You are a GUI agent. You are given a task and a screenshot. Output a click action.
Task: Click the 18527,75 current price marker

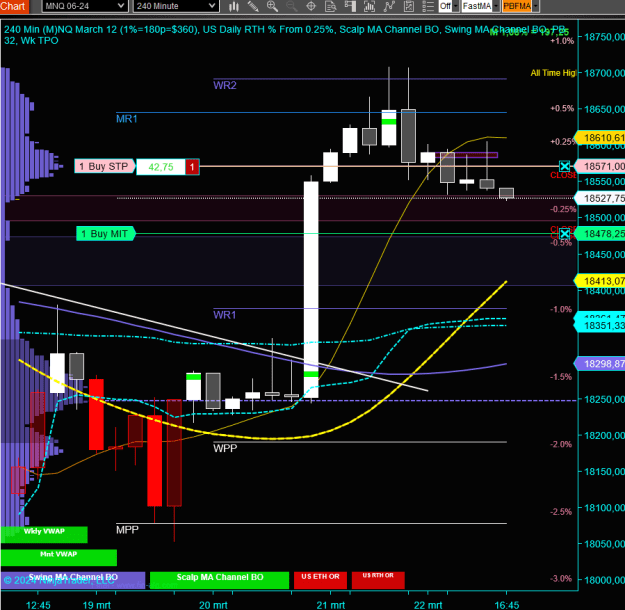[x=600, y=198]
